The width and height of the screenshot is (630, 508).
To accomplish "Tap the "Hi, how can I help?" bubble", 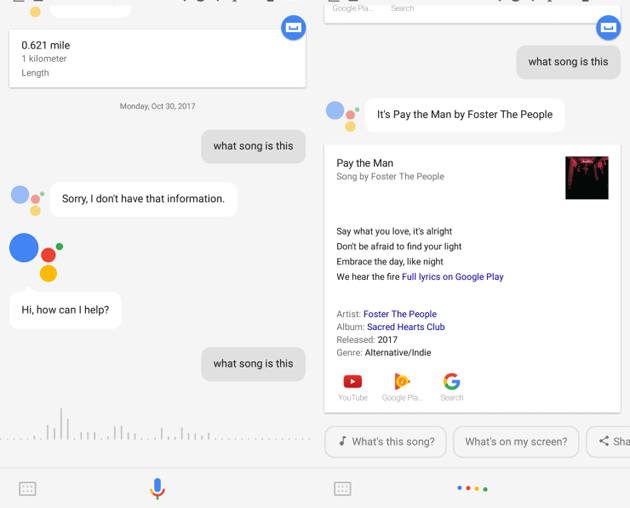I will [65, 310].
